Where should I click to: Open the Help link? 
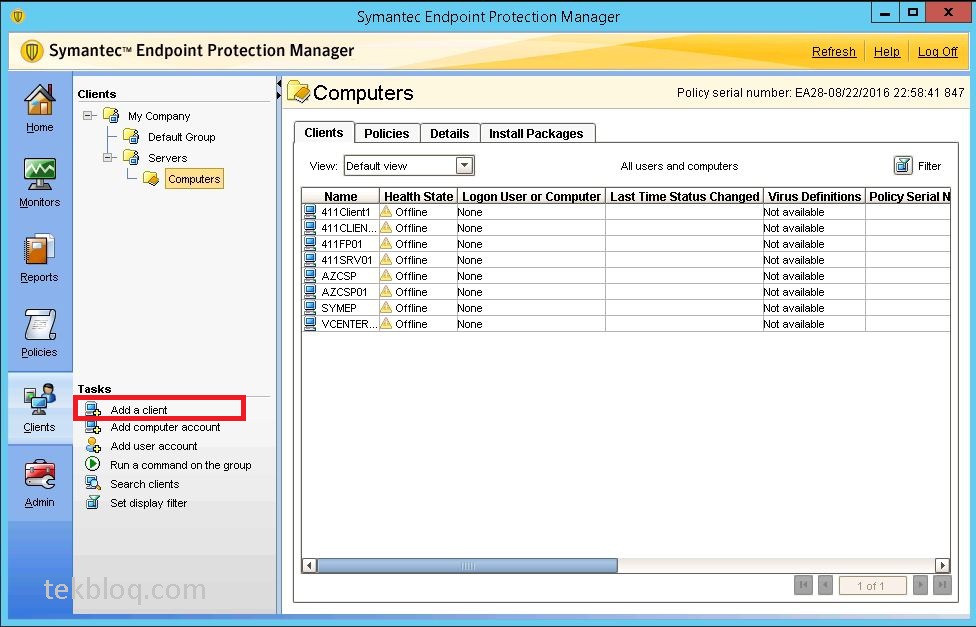tap(887, 52)
